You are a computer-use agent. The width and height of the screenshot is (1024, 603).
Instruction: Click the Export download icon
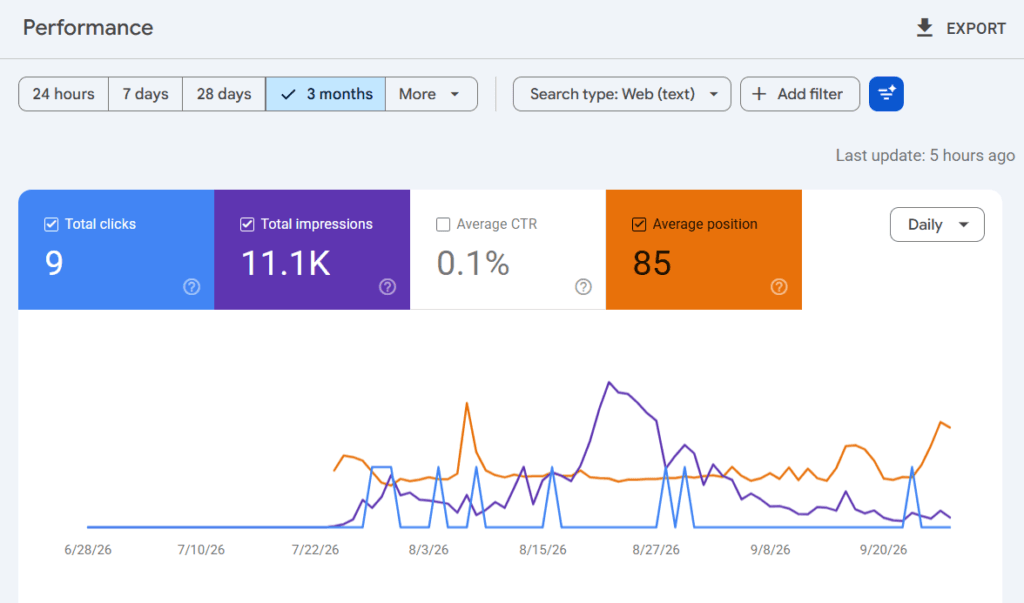[x=924, y=28]
